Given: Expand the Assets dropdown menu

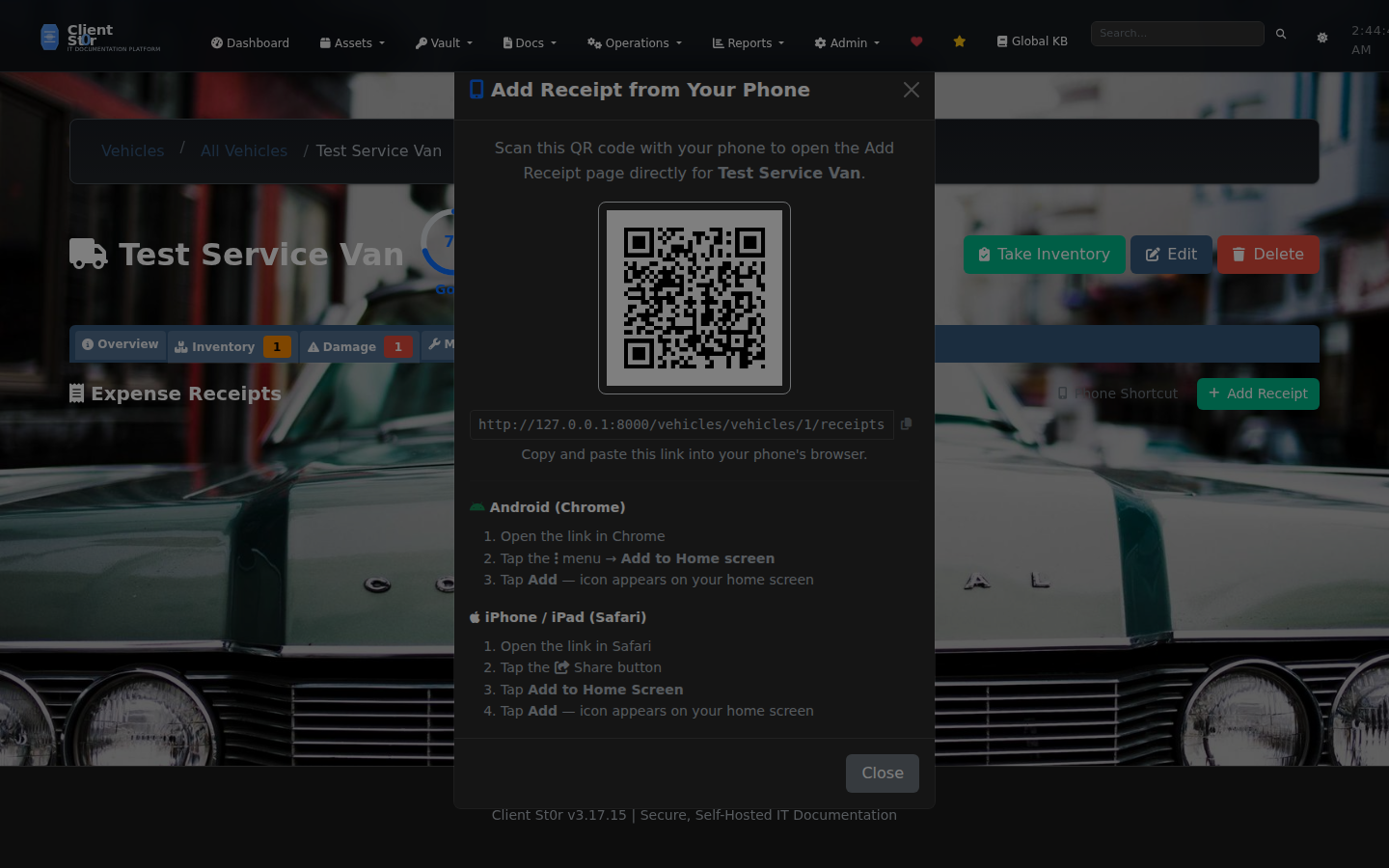Looking at the screenshot, I should click(x=352, y=42).
